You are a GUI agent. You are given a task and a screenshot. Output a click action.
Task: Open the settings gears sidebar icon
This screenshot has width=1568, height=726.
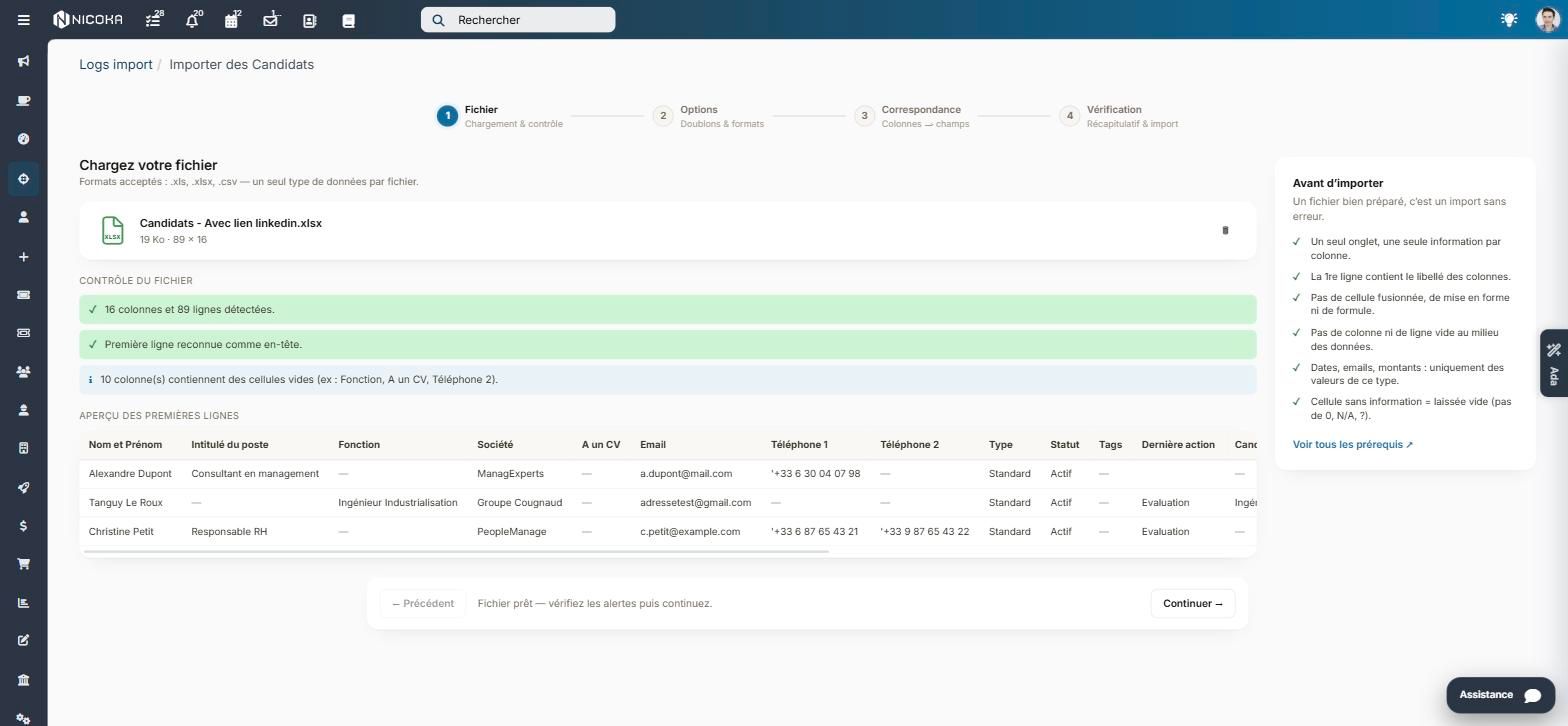(x=23, y=718)
